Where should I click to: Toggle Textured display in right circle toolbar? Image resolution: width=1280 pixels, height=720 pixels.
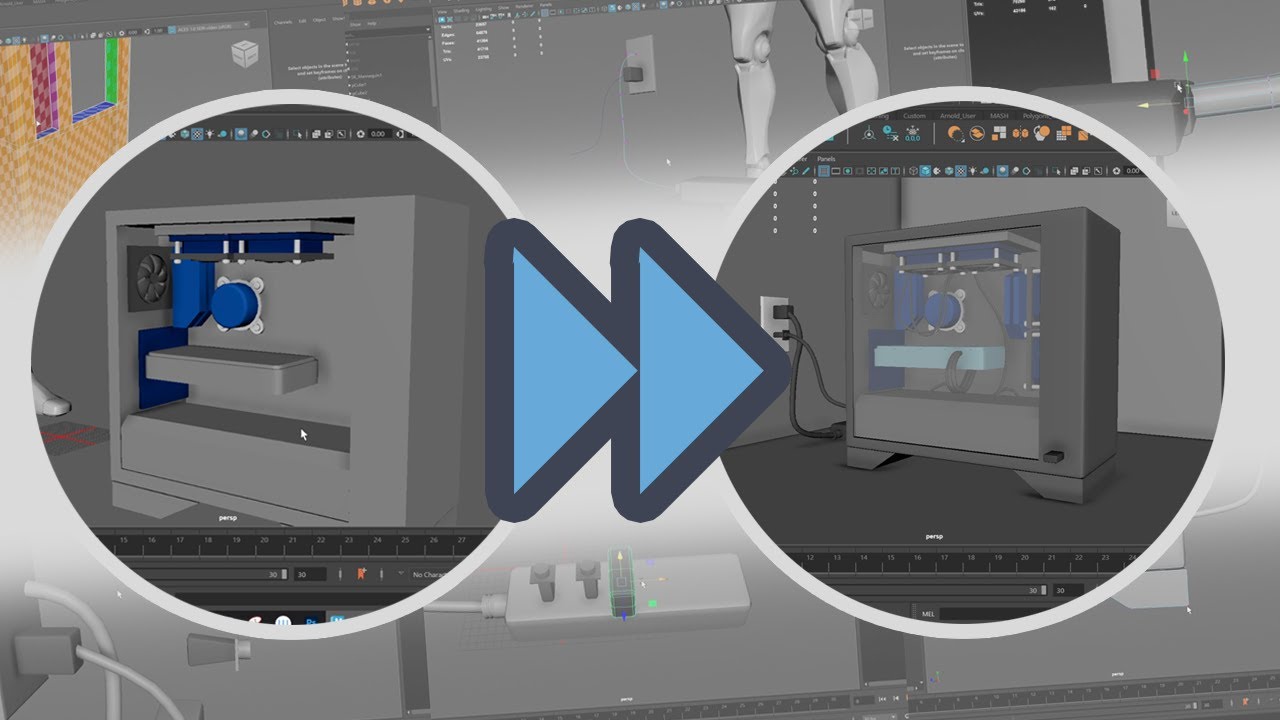click(x=961, y=170)
